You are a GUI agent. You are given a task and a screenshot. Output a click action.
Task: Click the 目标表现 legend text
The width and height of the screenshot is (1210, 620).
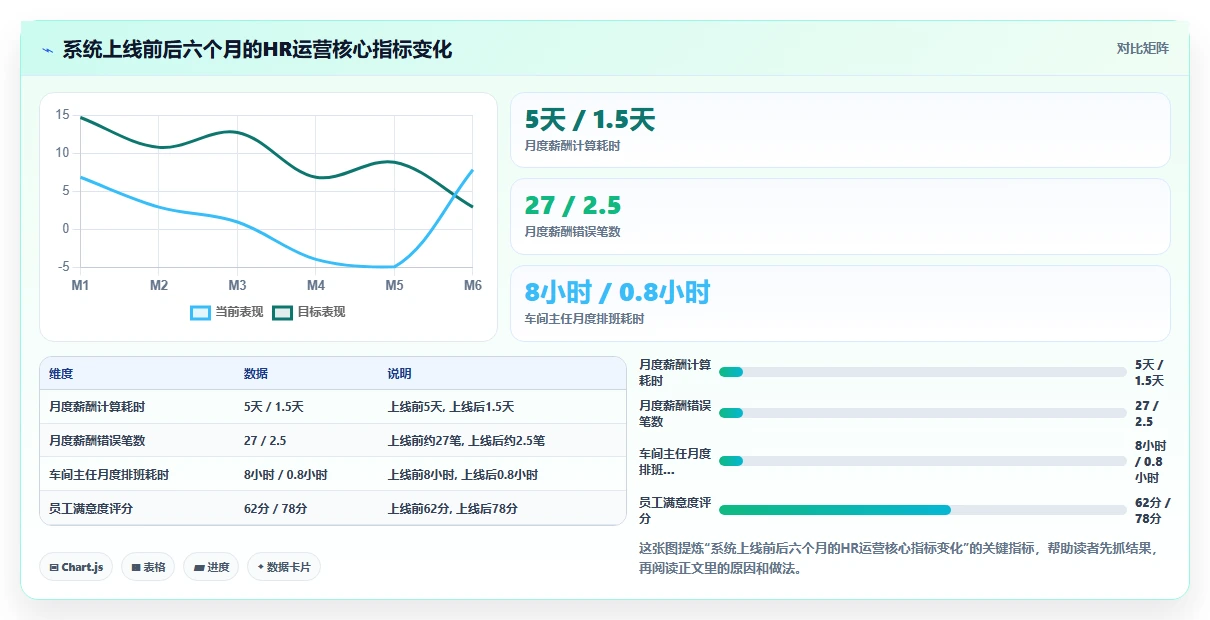(321, 312)
